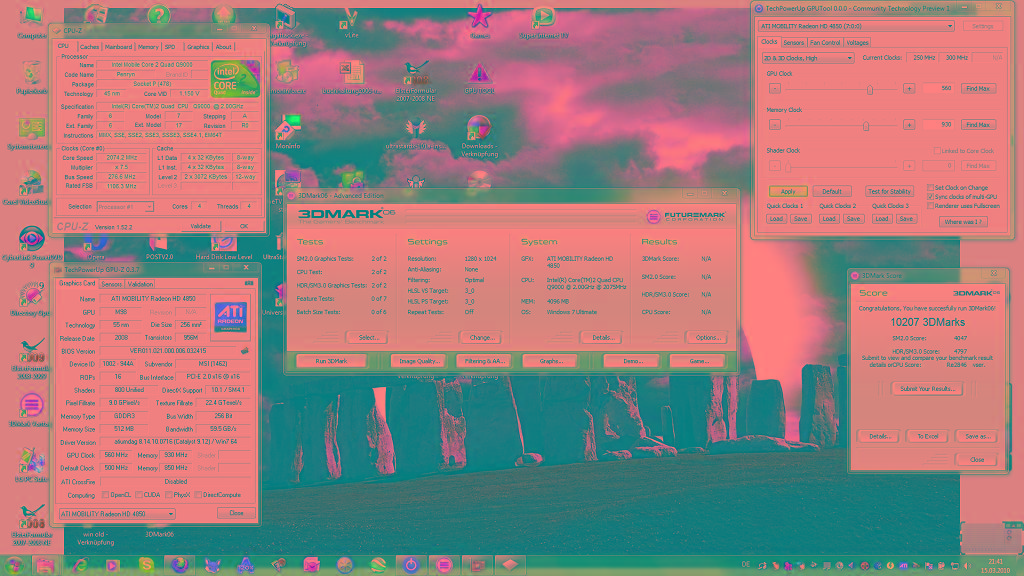Click the Run 3DMark button
Screen dimensions: 1024x576
tap(331, 360)
